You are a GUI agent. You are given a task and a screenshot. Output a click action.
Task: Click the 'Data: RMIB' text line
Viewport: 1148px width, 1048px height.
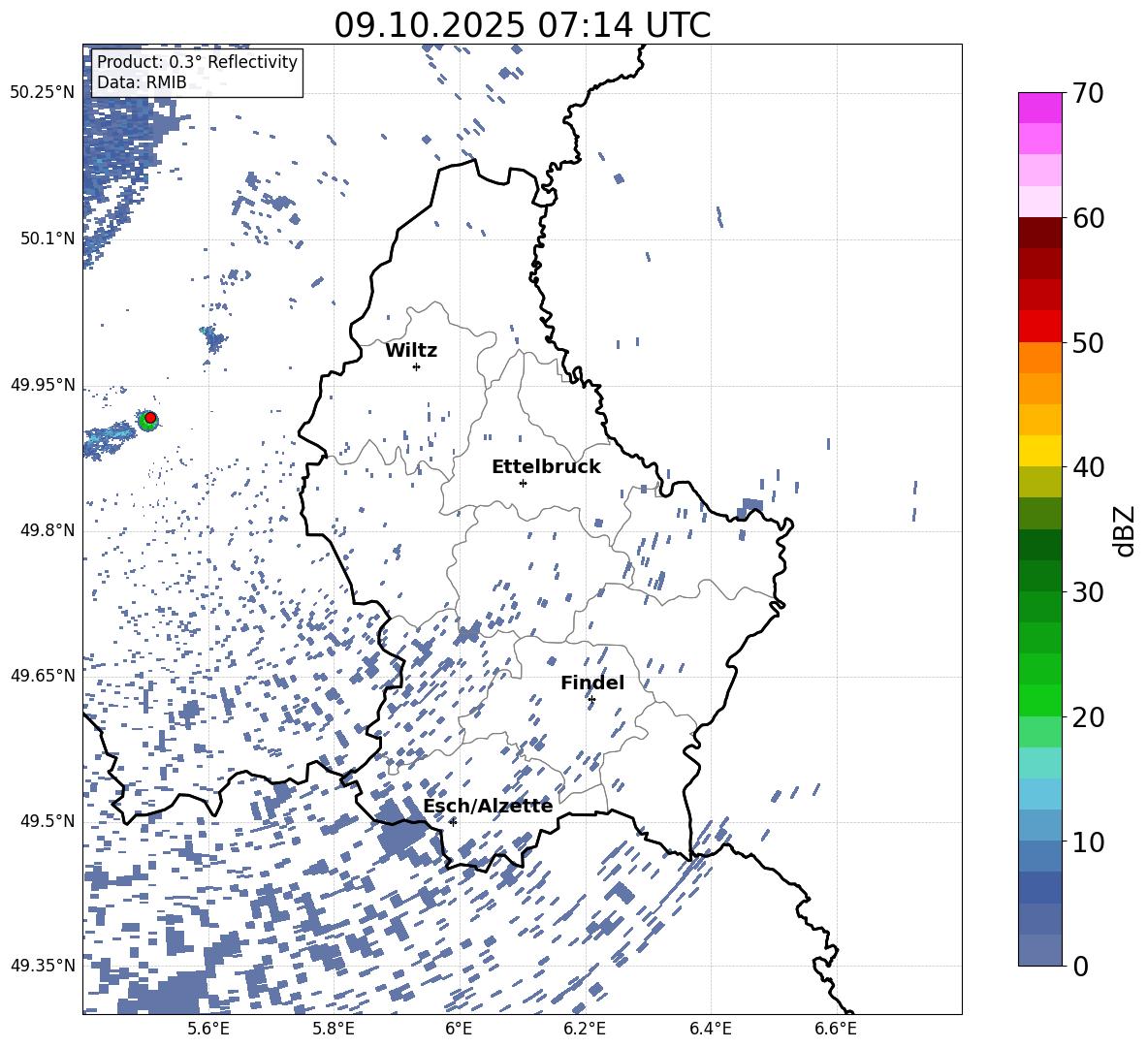tap(142, 82)
